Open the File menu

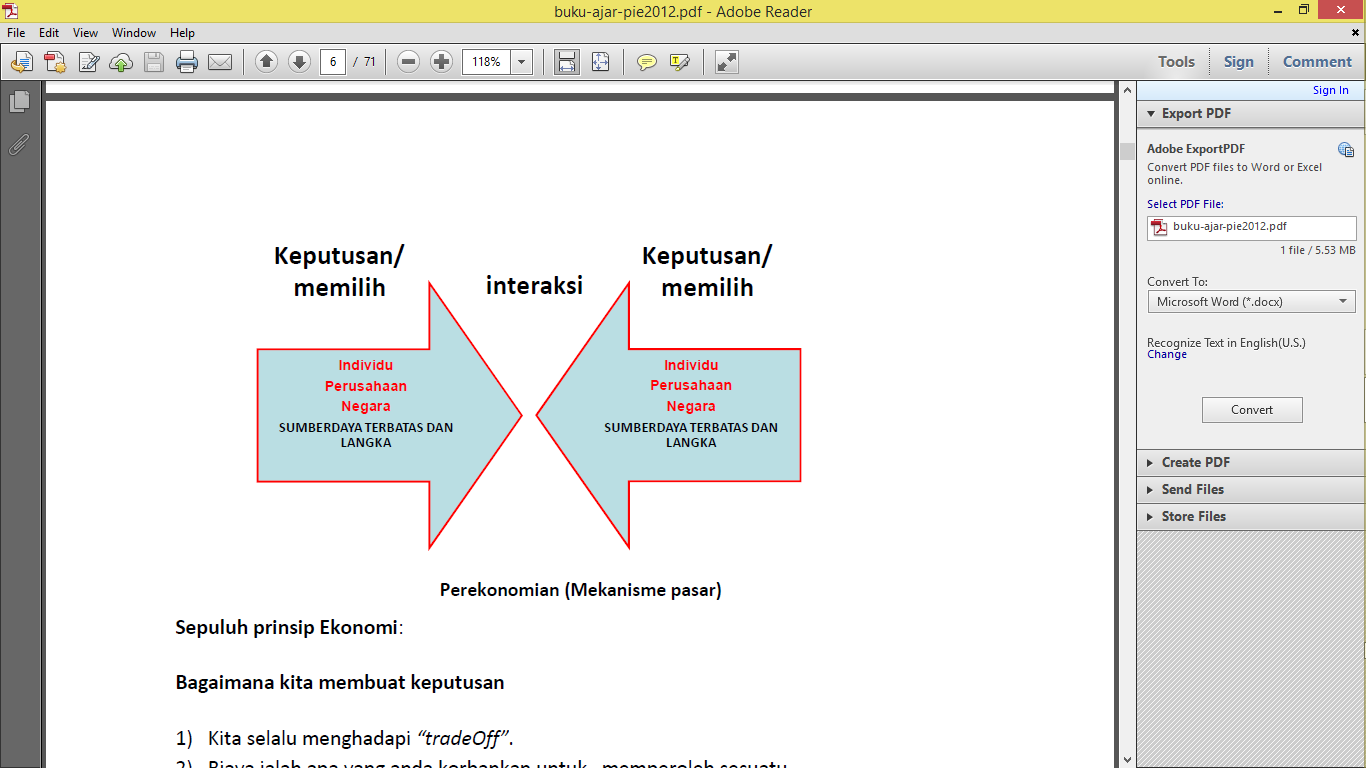tap(16, 33)
